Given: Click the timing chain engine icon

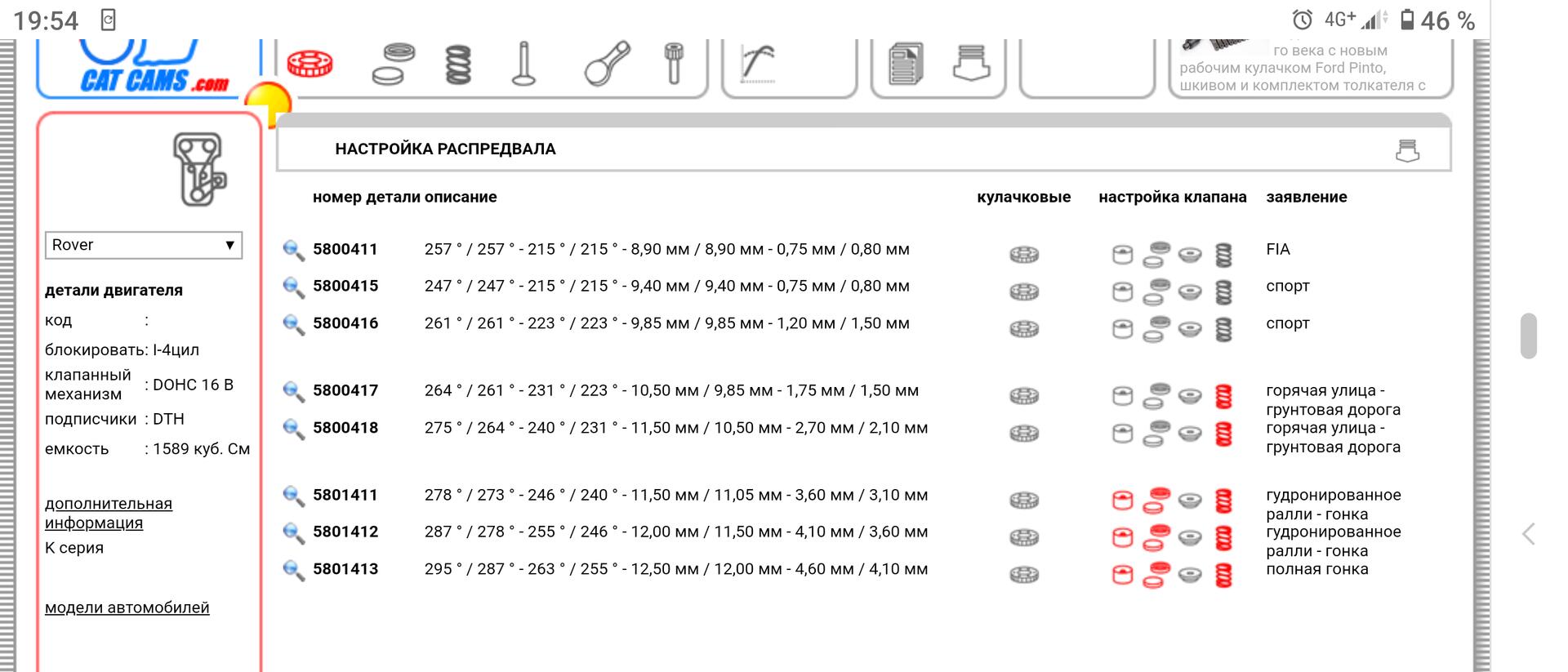Looking at the screenshot, I should pos(198,169).
